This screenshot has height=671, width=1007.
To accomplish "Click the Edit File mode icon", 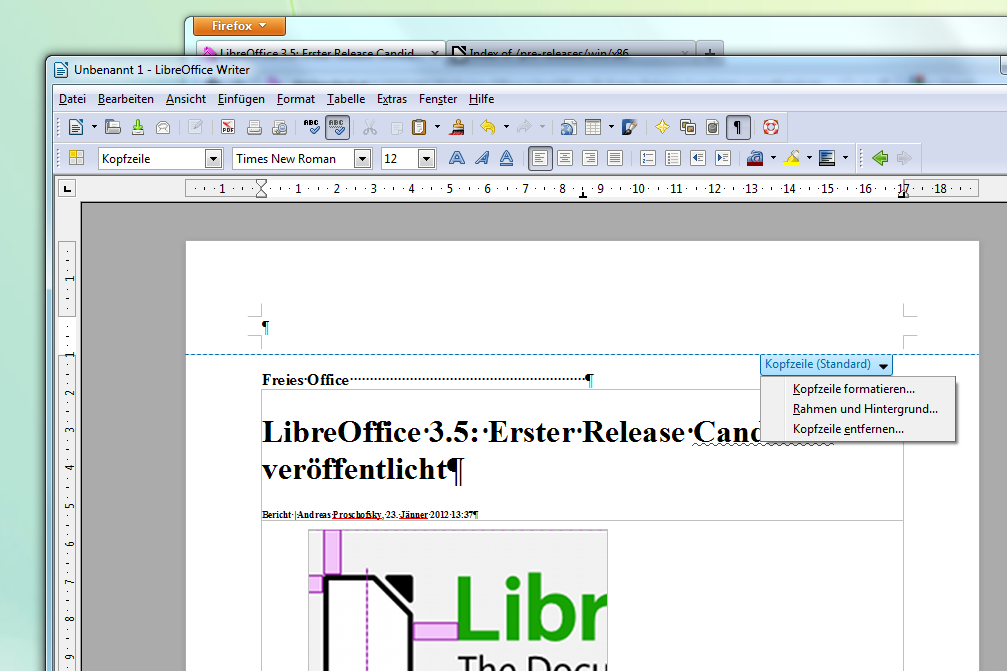I will (x=195, y=127).
